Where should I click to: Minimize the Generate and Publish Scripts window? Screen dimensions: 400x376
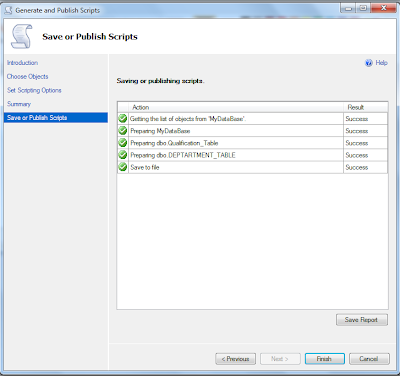348,8
